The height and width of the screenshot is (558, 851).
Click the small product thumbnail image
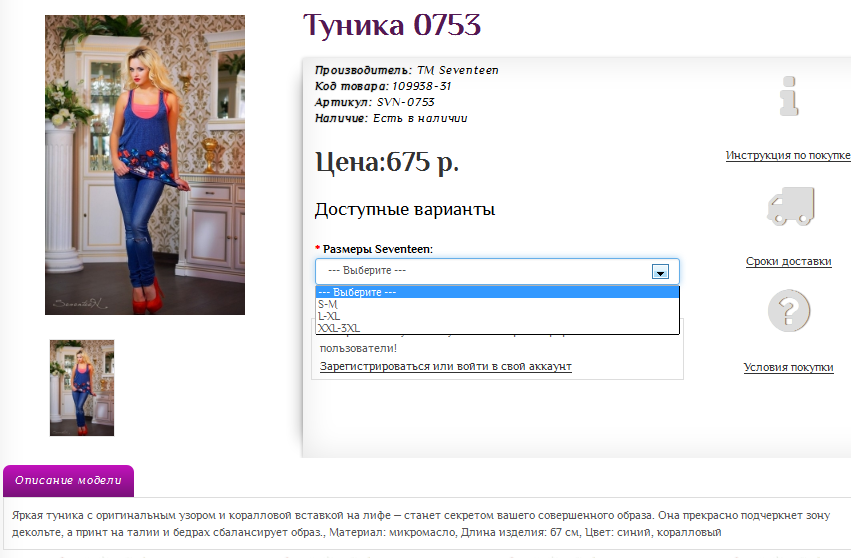(x=82, y=388)
